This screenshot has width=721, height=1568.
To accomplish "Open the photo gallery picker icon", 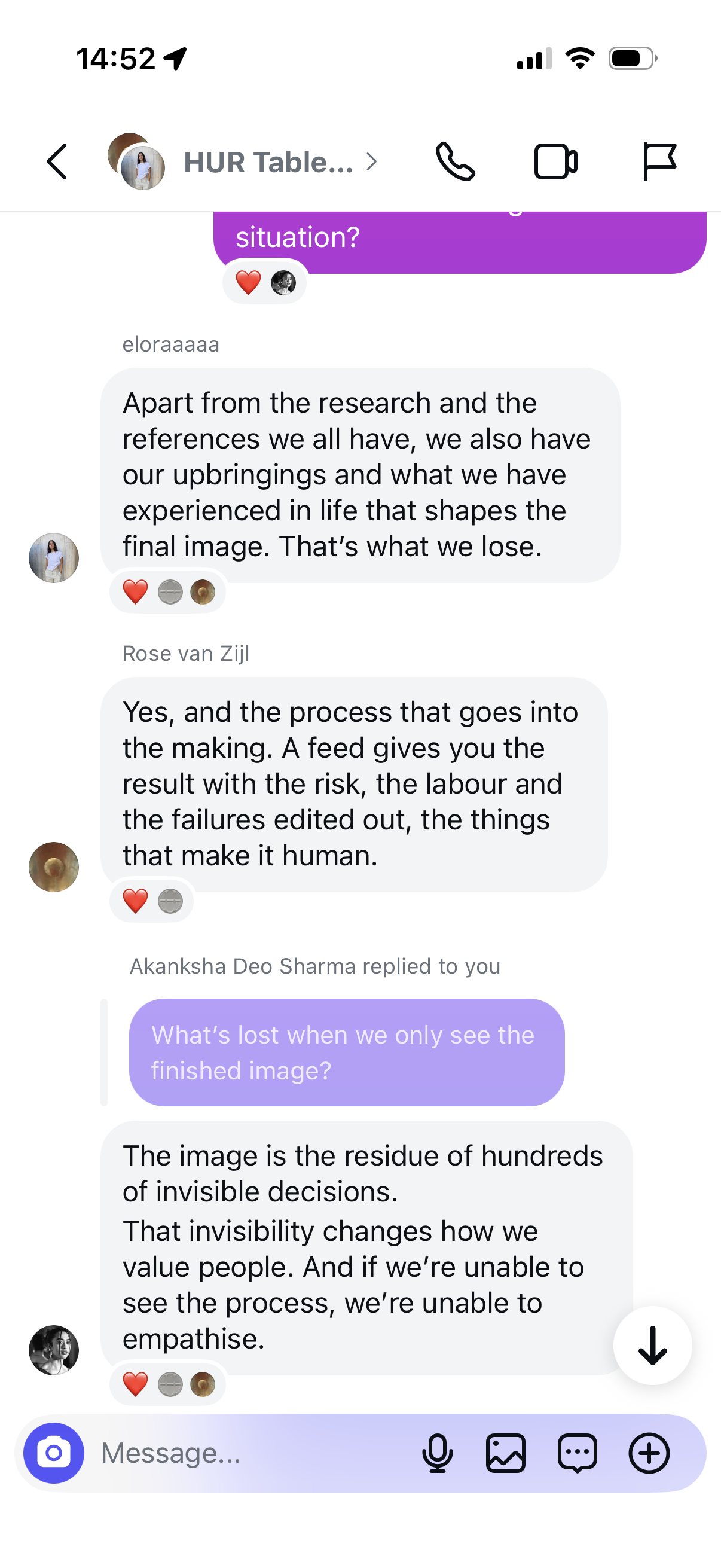I will 505,1453.
